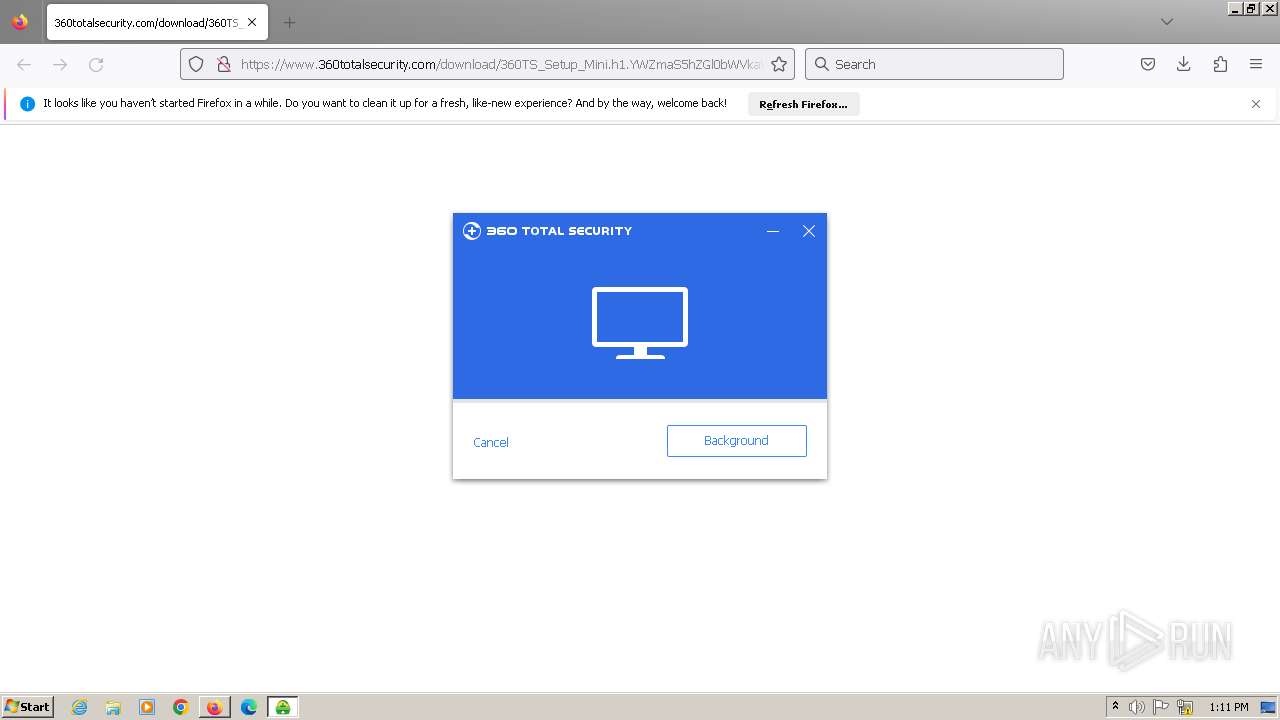Open the Extensions menu

(1220, 64)
